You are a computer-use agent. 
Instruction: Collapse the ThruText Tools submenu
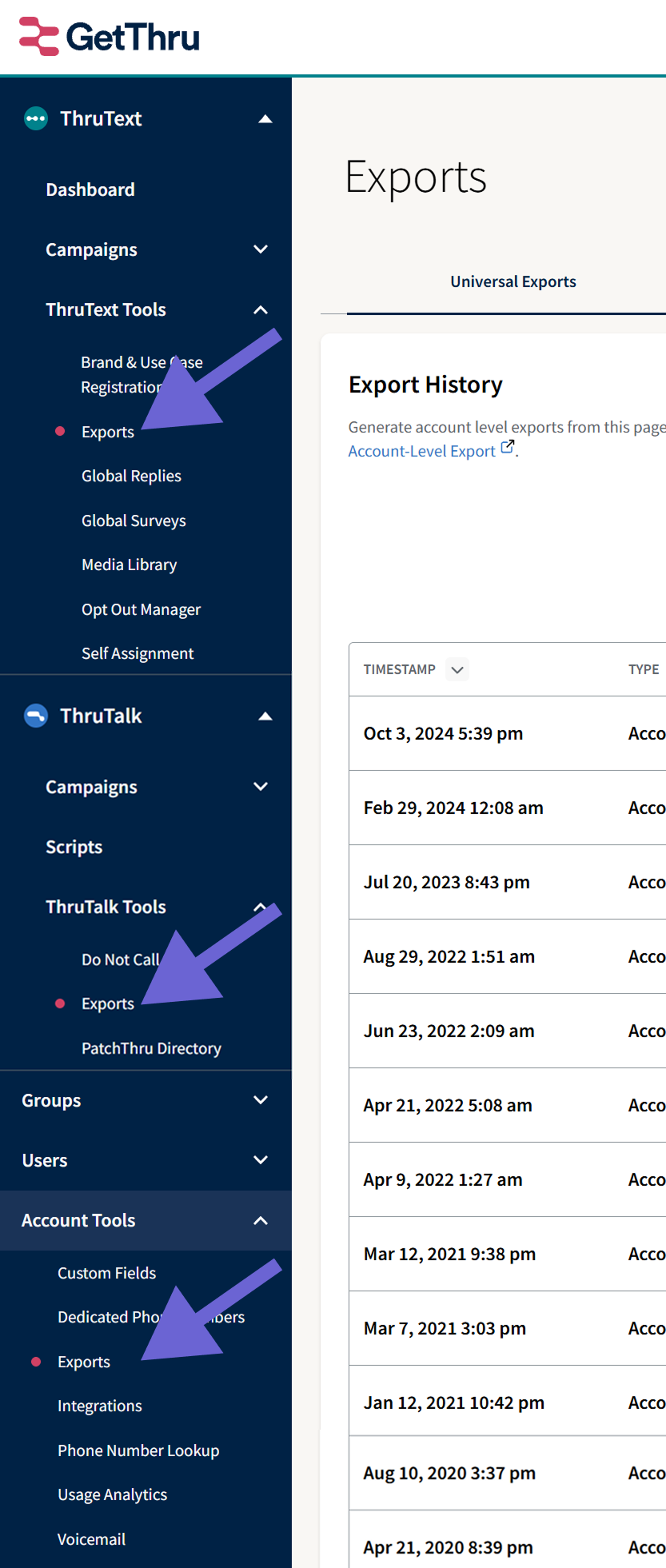(x=261, y=309)
